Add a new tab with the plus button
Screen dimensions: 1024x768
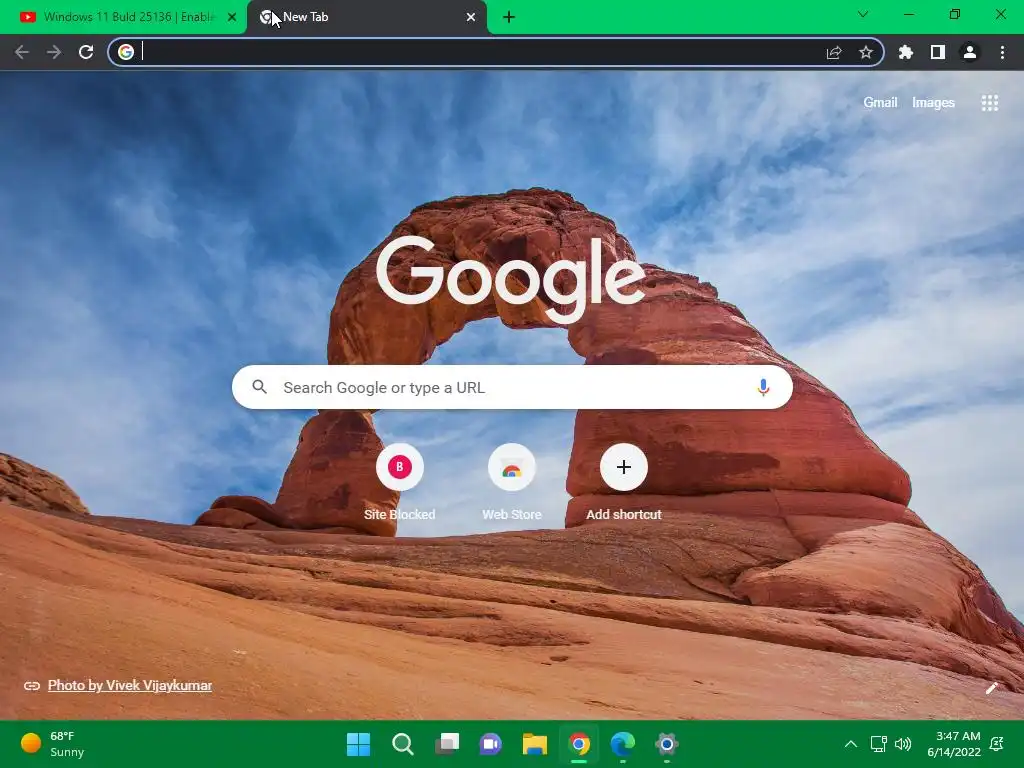509,17
